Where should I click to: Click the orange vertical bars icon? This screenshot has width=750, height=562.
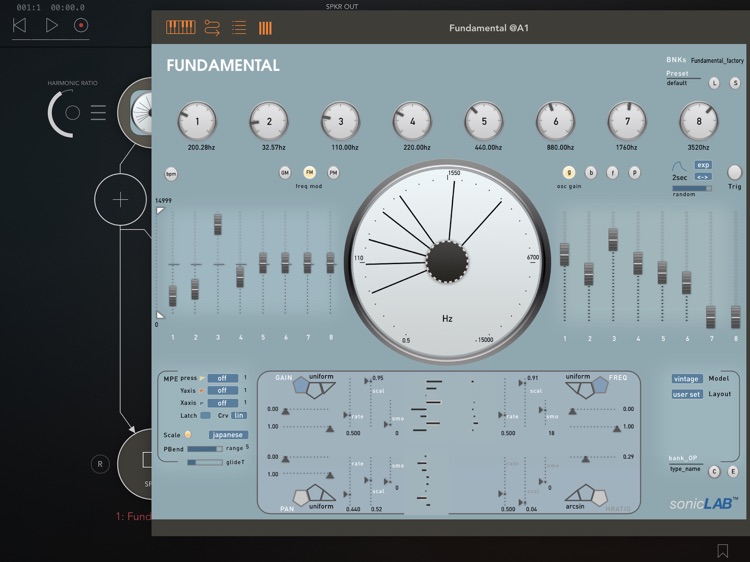(265, 28)
